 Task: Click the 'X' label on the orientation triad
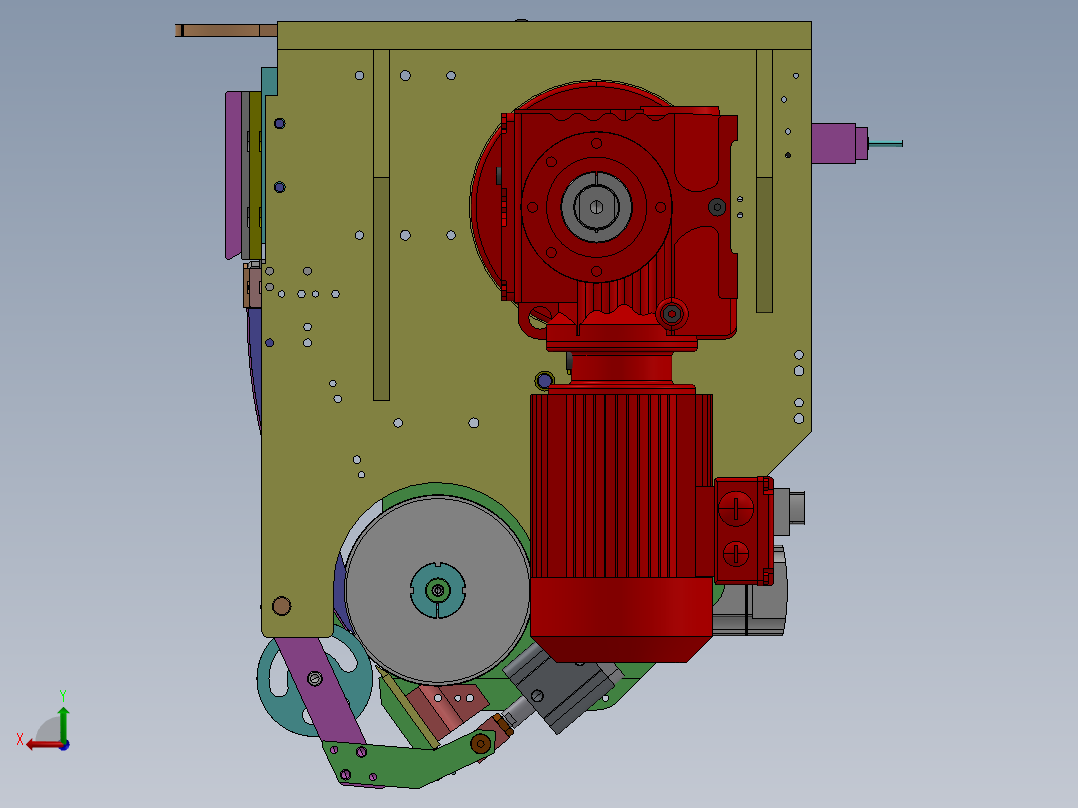point(20,740)
